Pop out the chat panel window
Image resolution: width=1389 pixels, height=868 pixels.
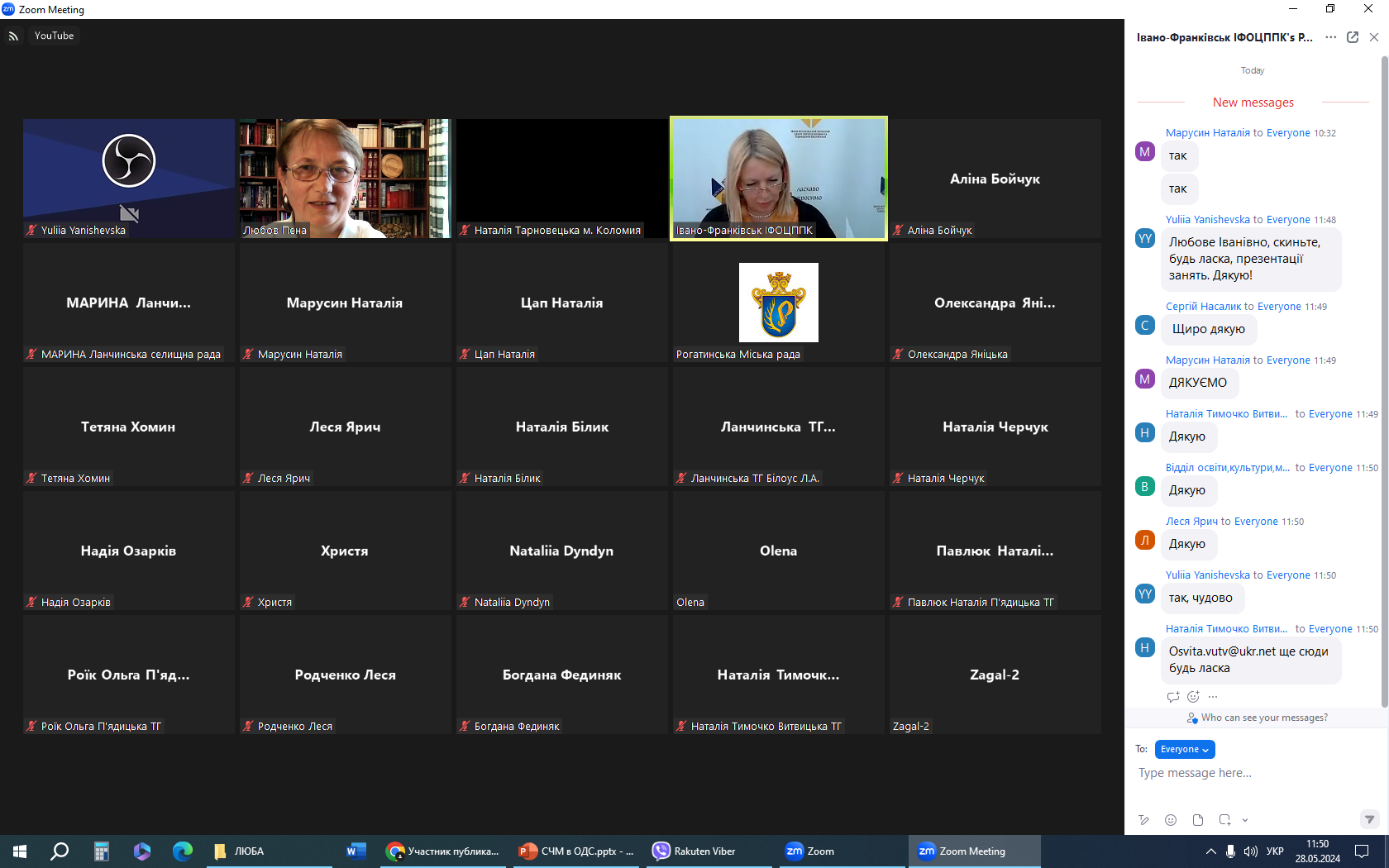point(1353,37)
